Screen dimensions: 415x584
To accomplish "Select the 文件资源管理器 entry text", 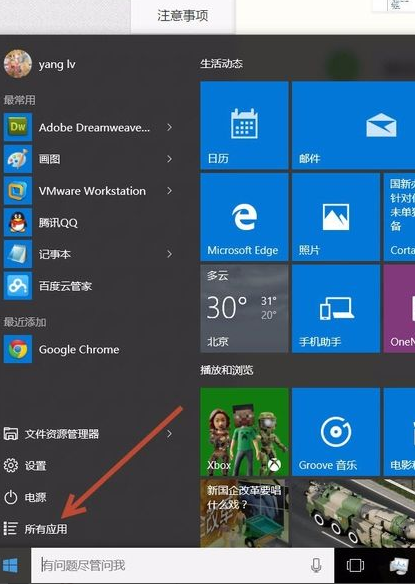I will [x=62, y=434].
